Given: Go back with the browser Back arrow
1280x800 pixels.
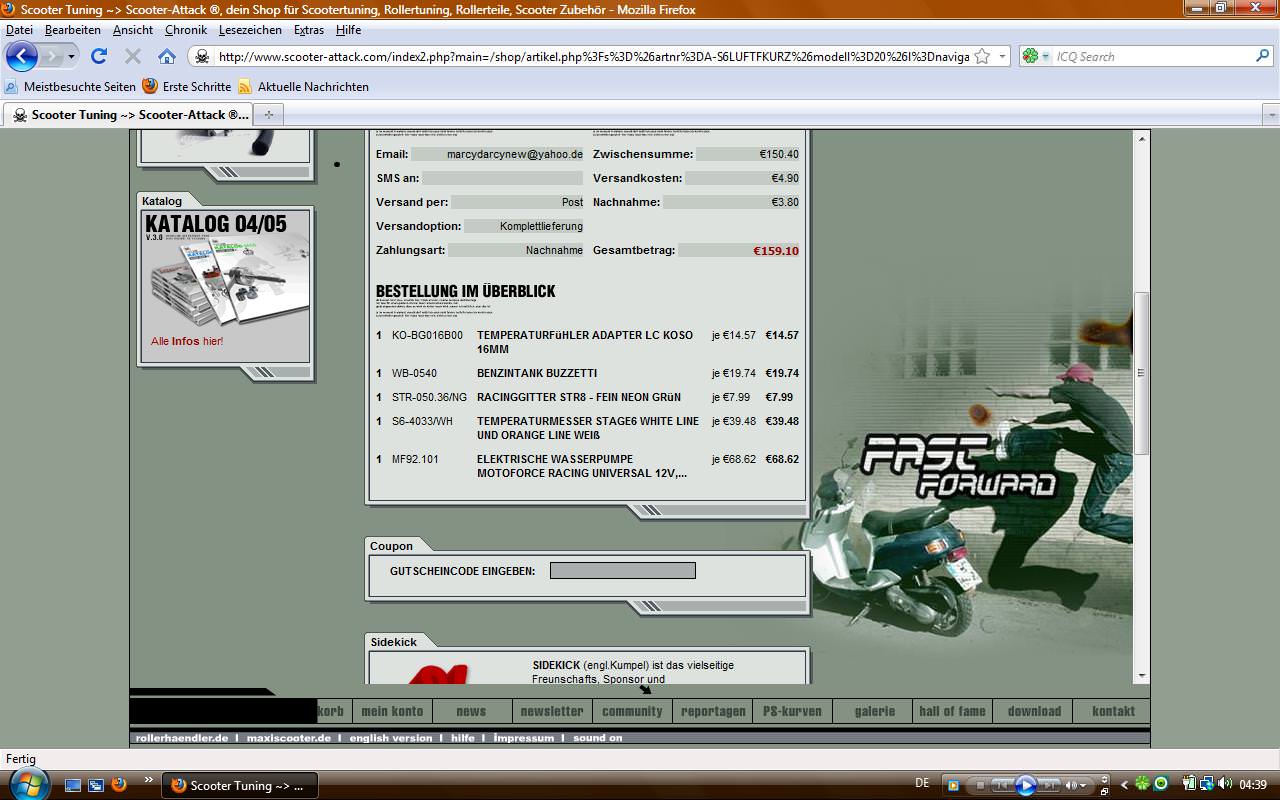Looking at the screenshot, I should [22, 56].
